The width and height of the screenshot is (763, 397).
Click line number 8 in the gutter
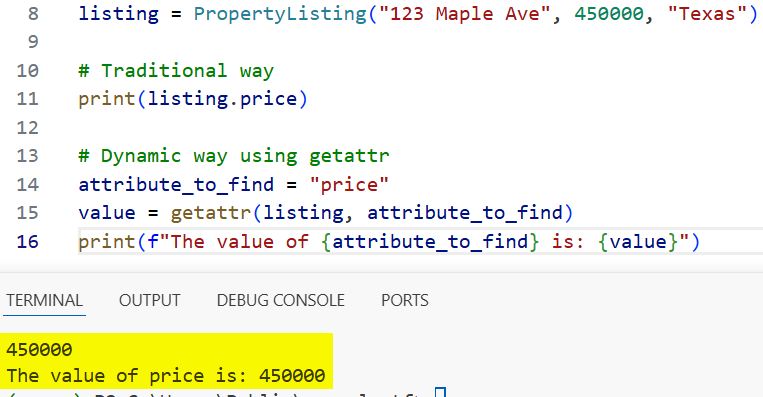pos(33,14)
